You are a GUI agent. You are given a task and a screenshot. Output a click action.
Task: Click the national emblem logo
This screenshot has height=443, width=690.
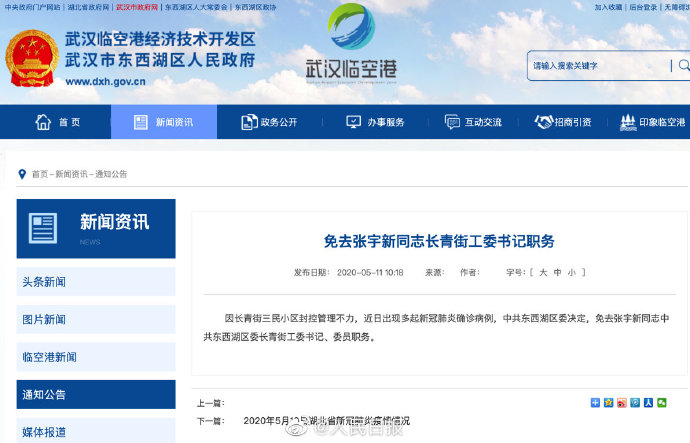tap(31, 60)
